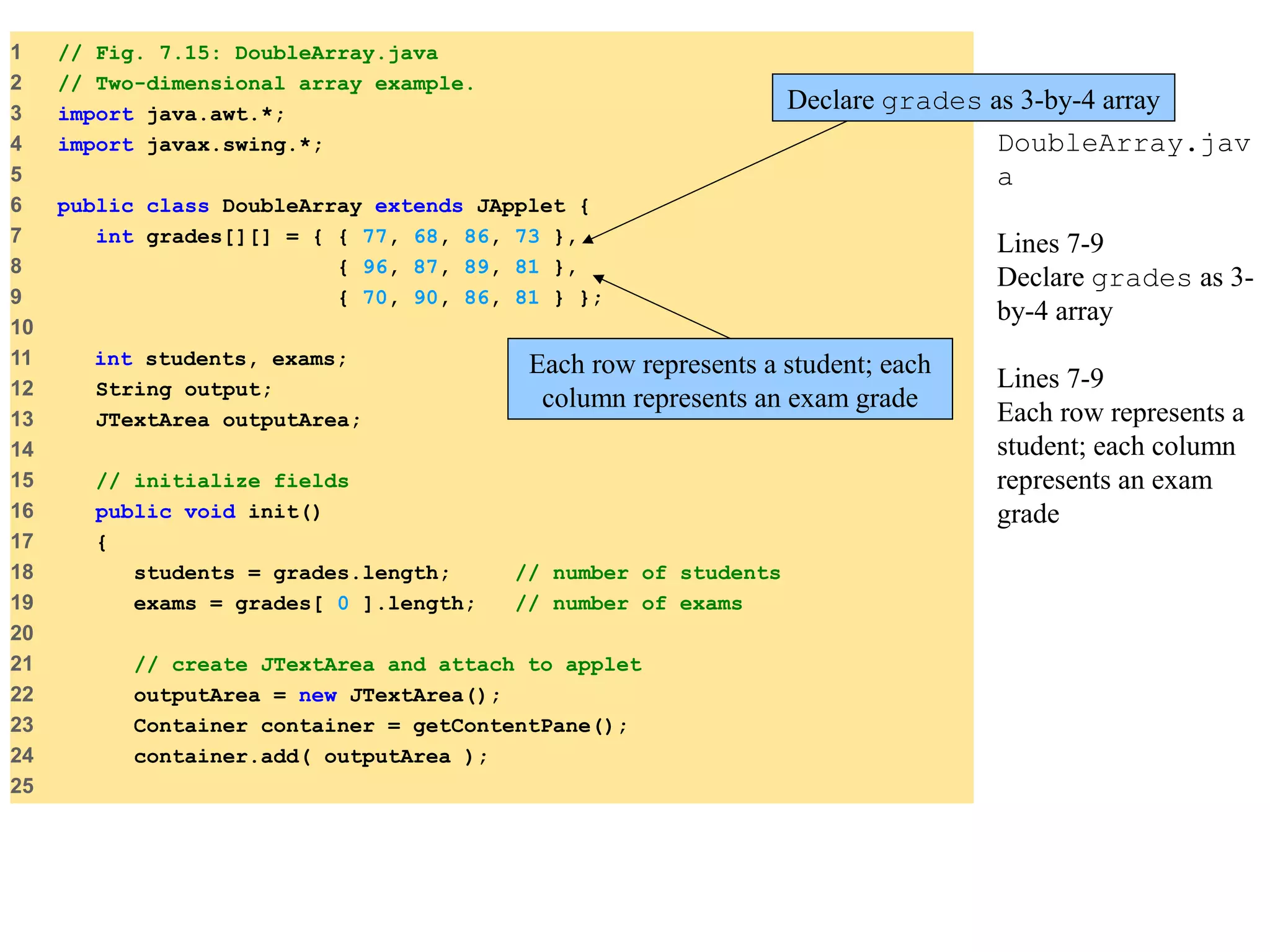Click the sidebar title 'DoubleArray.java'

click(1123, 160)
